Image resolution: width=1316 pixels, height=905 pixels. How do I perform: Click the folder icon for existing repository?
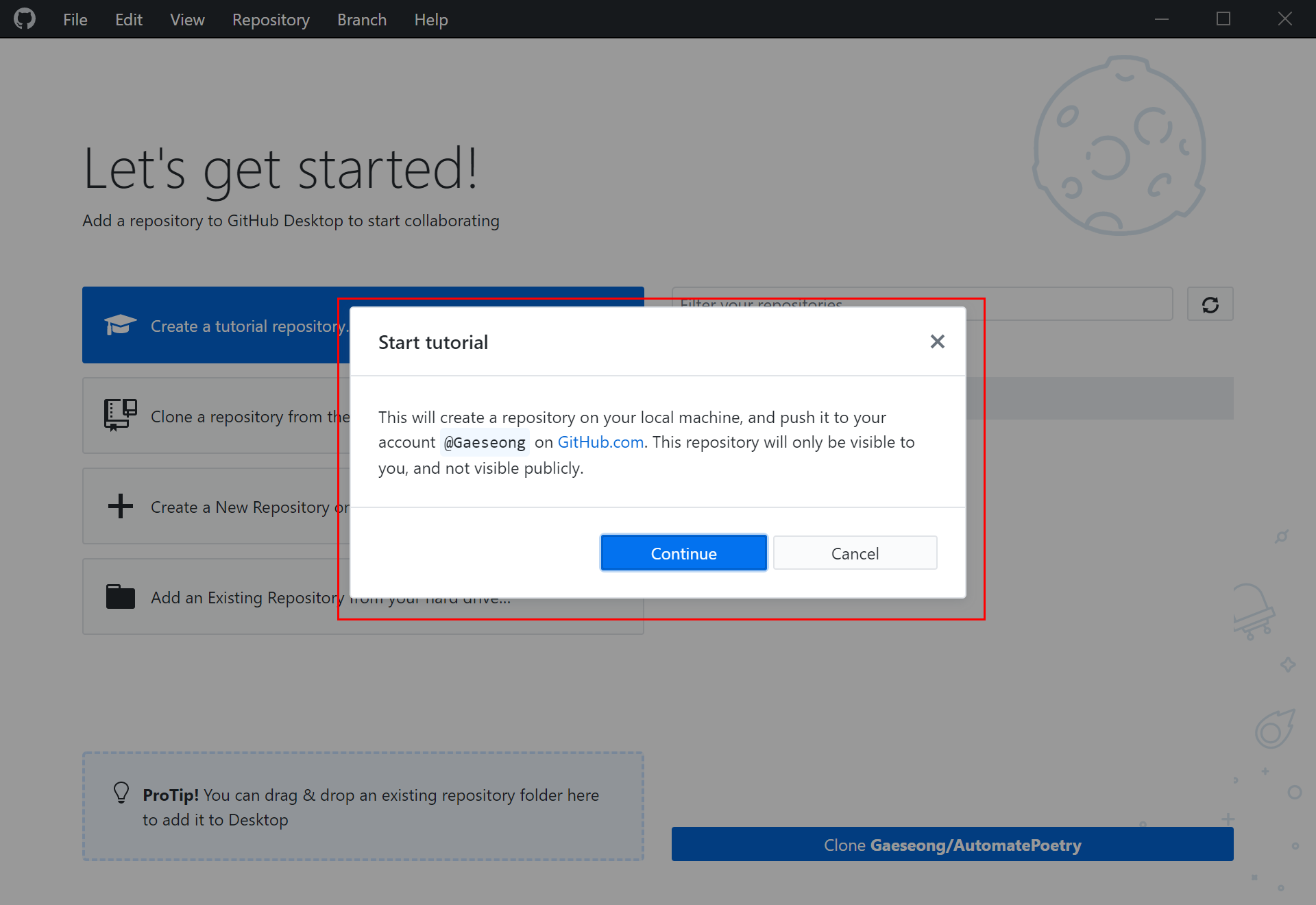[121, 596]
